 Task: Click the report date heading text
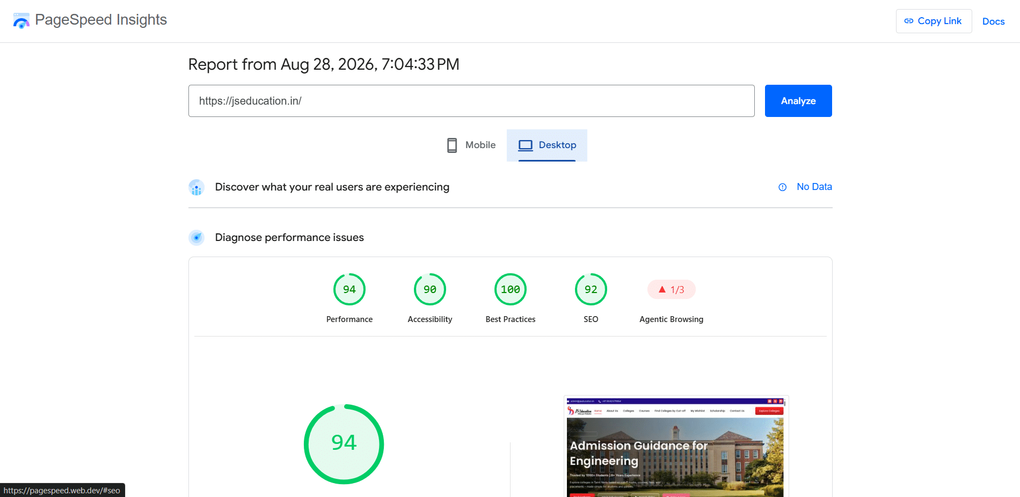tap(323, 64)
